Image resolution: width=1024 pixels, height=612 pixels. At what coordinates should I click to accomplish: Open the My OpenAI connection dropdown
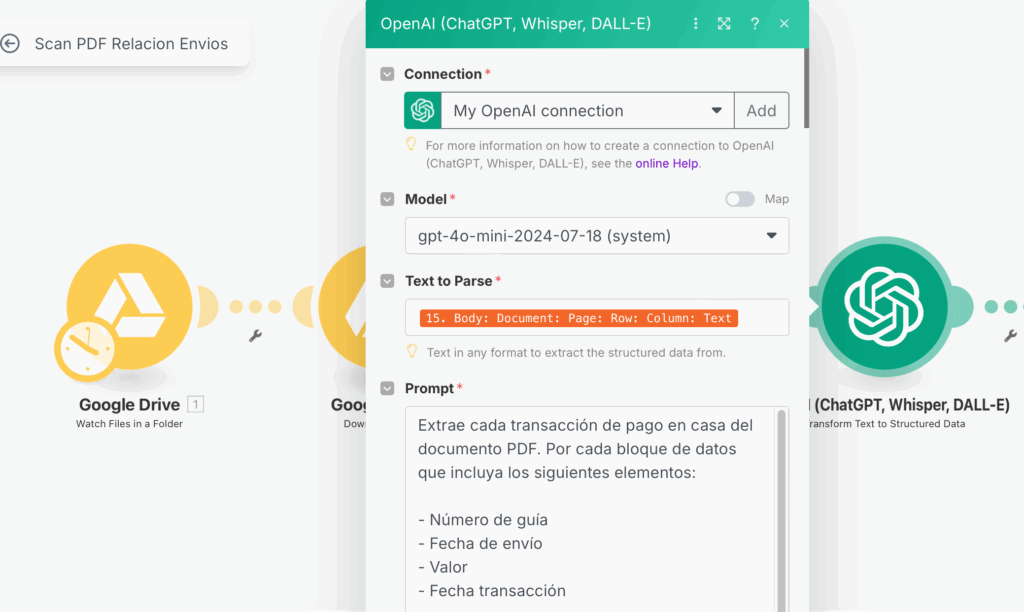point(588,110)
